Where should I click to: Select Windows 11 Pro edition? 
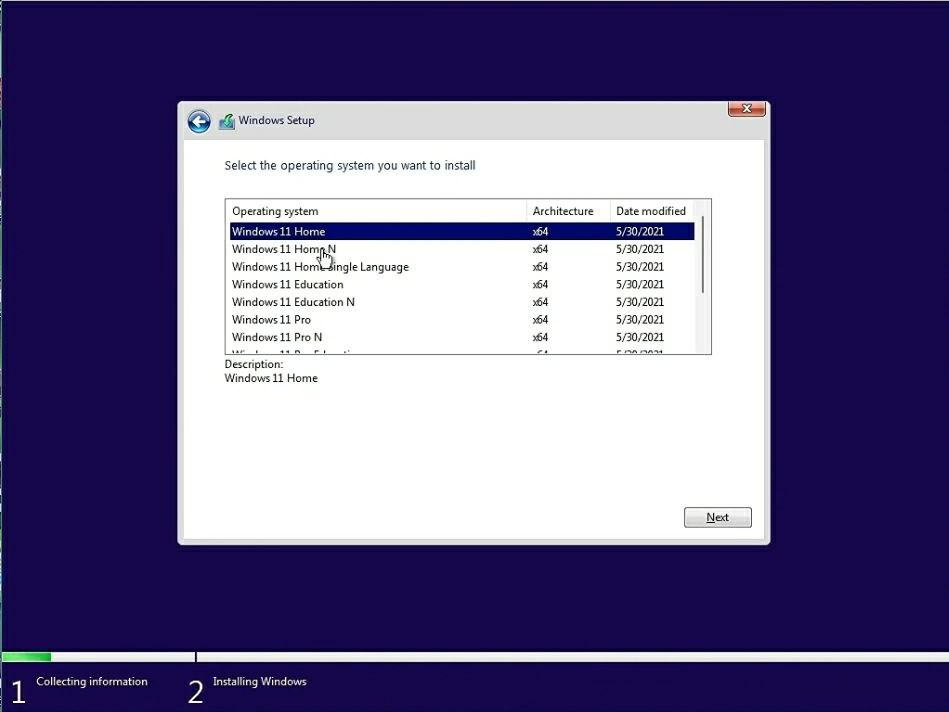click(x=462, y=319)
